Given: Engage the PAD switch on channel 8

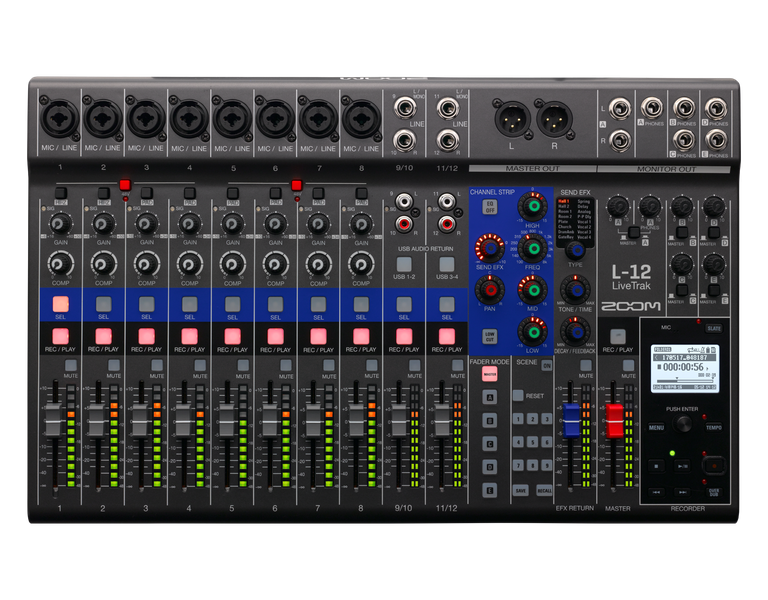Looking at the screenshot, I should tap(361, 192).
